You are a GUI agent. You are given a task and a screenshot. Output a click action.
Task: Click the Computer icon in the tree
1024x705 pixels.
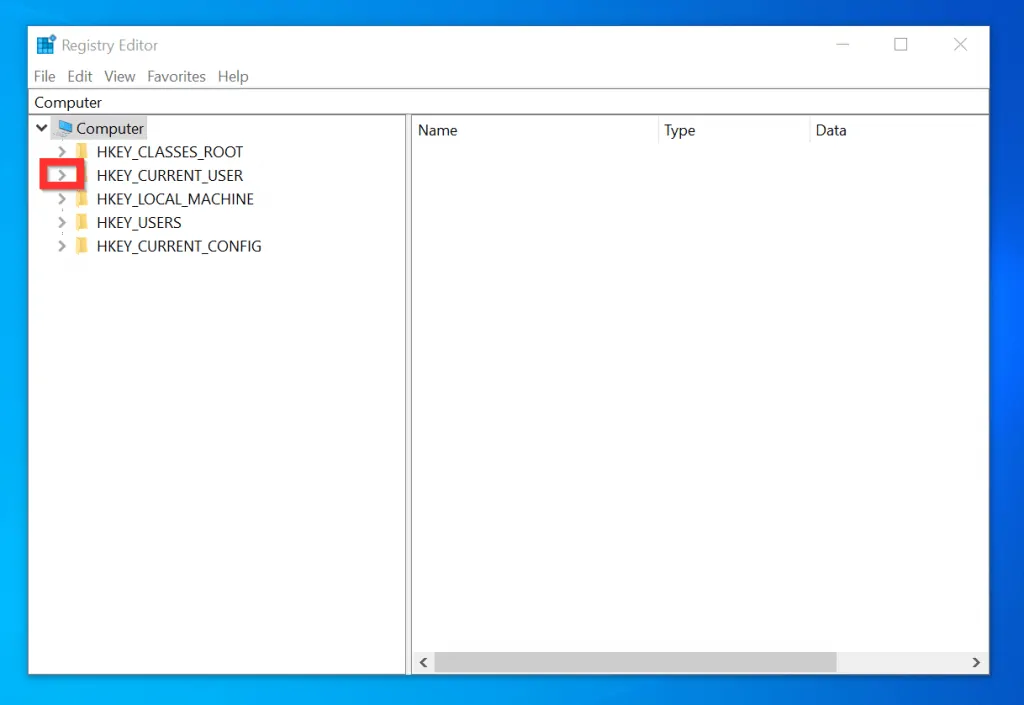tap(62, 128)
